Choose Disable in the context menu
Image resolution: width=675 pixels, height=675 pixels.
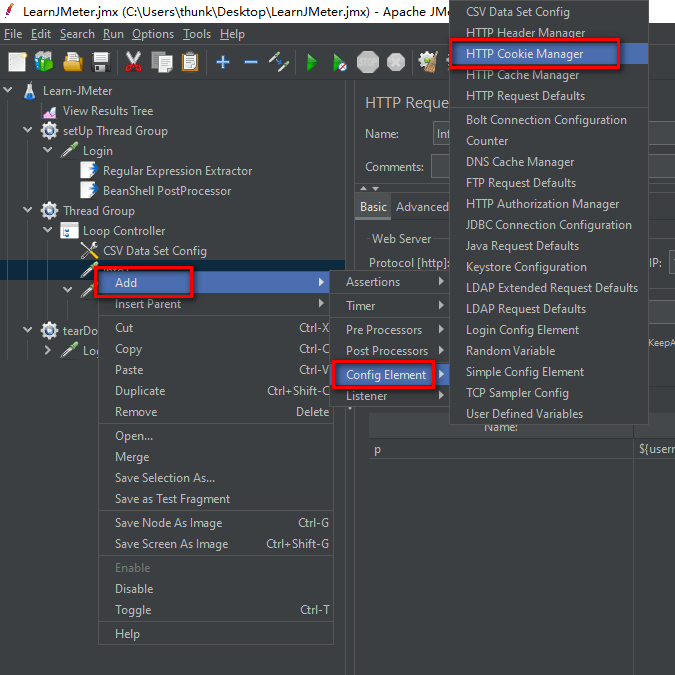(214, 589)
